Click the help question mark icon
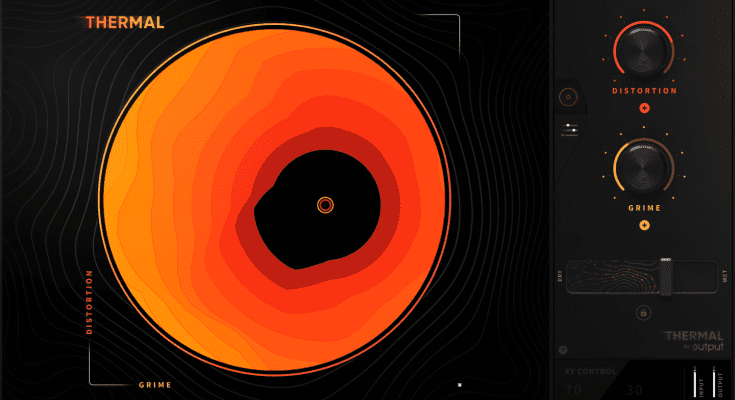The image size is (735, 400). point(564,350)
